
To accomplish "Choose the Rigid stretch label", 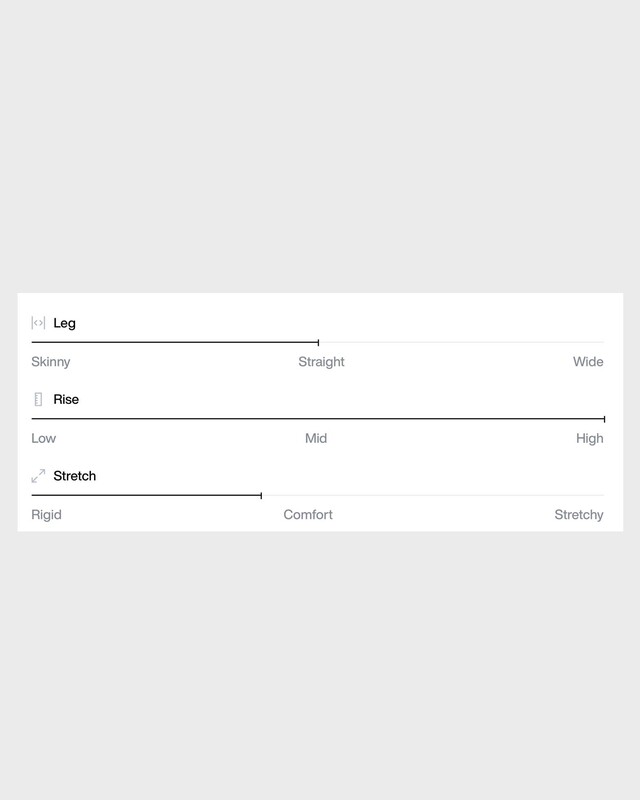I will tap(46, 515).
